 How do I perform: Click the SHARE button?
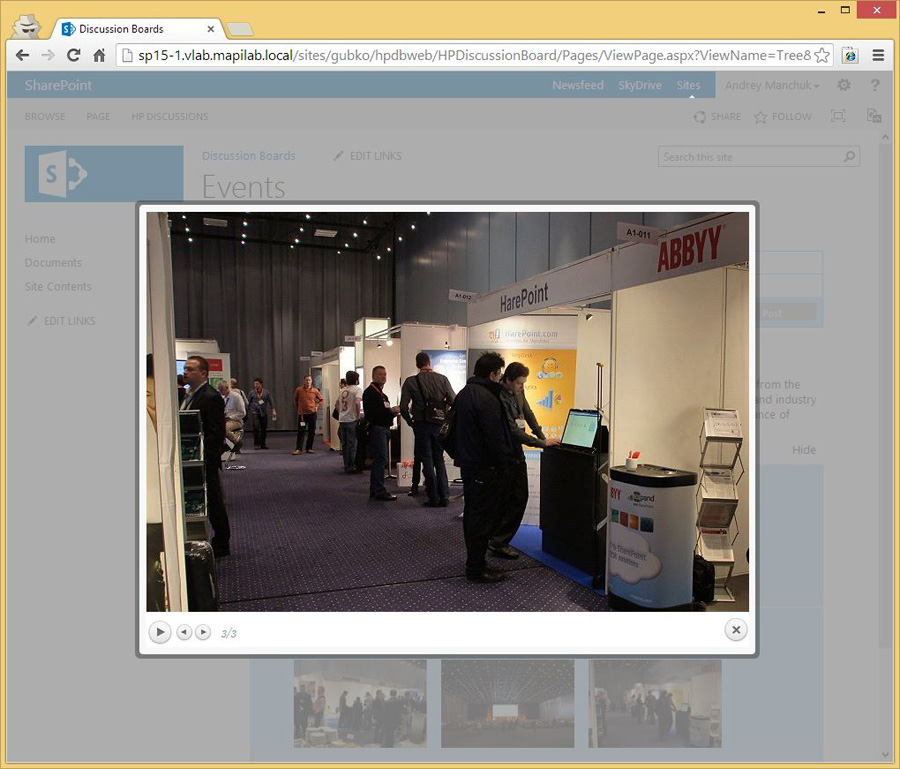(x=717, y=116)
